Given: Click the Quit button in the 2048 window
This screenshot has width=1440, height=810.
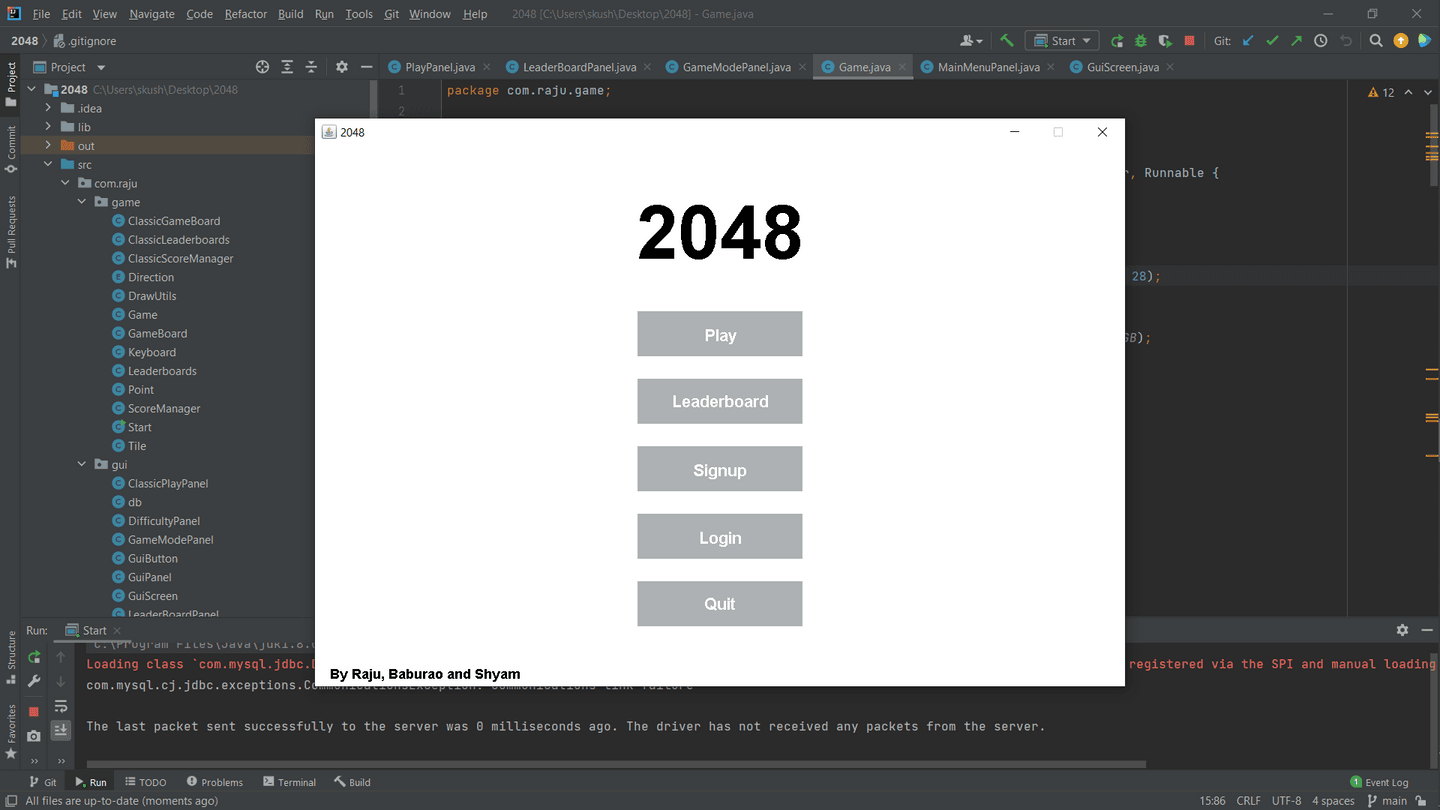Looking at the screenshot, I should [x=720, y=604].
